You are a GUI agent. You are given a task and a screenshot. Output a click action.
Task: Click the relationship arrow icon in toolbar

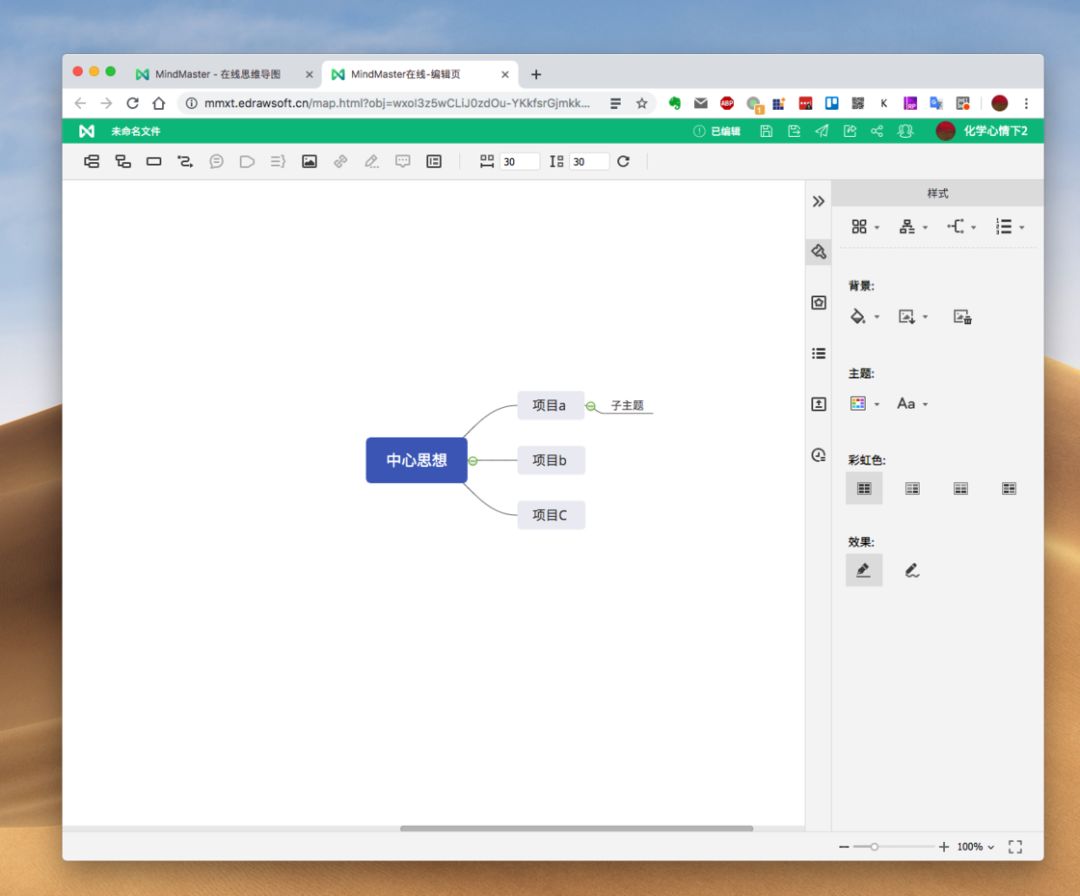[185, 161]
